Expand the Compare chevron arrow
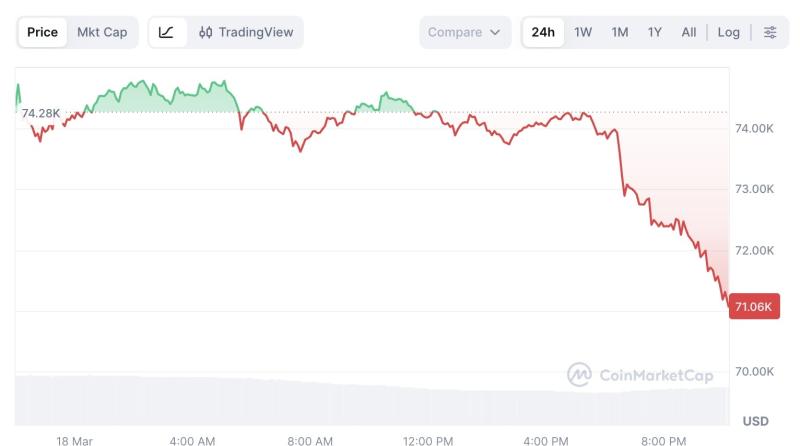 coord(494,32)
